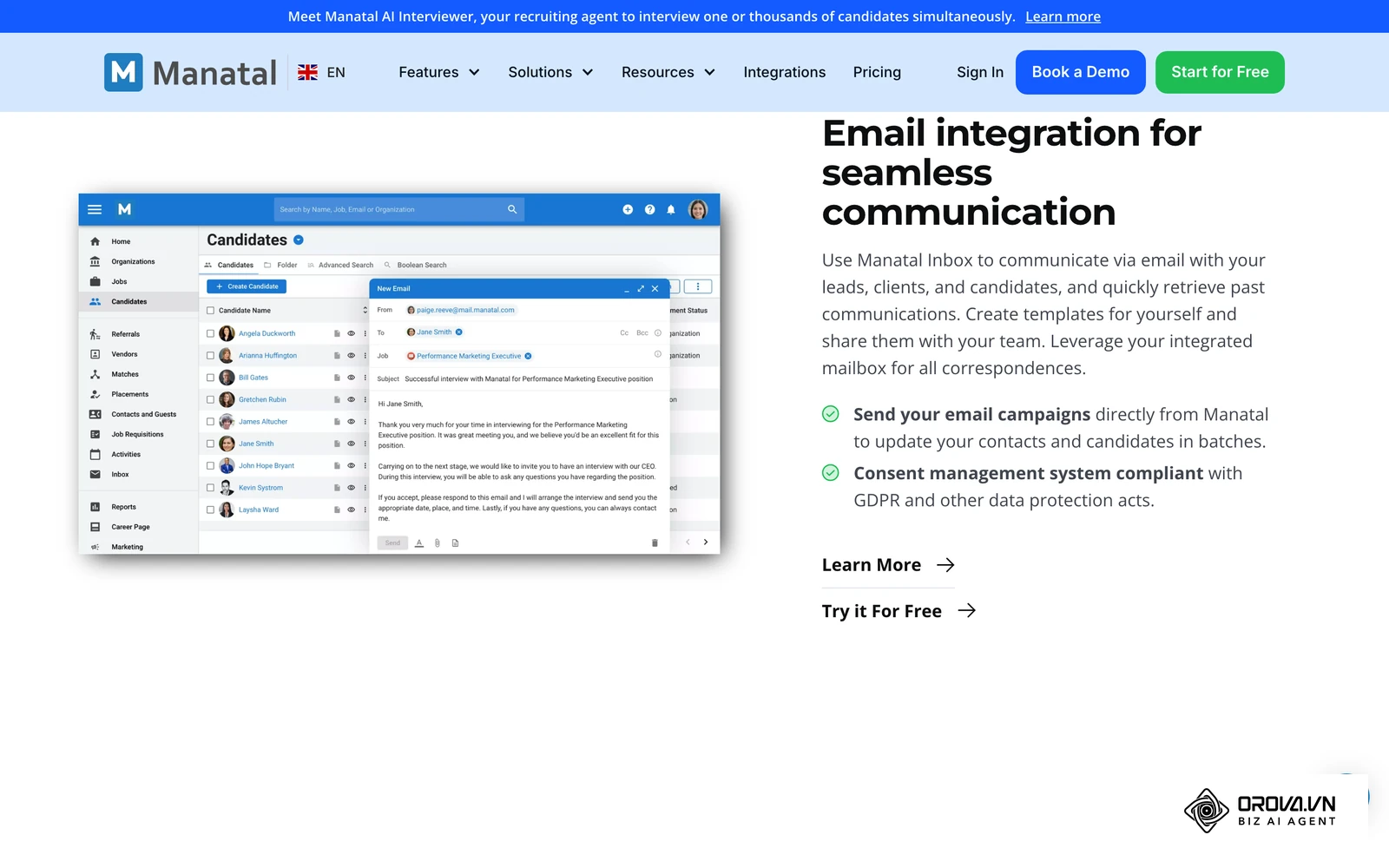1389x868 pixels.
Task: Follow the Learn more banner link
Action: pos(1063,16)
